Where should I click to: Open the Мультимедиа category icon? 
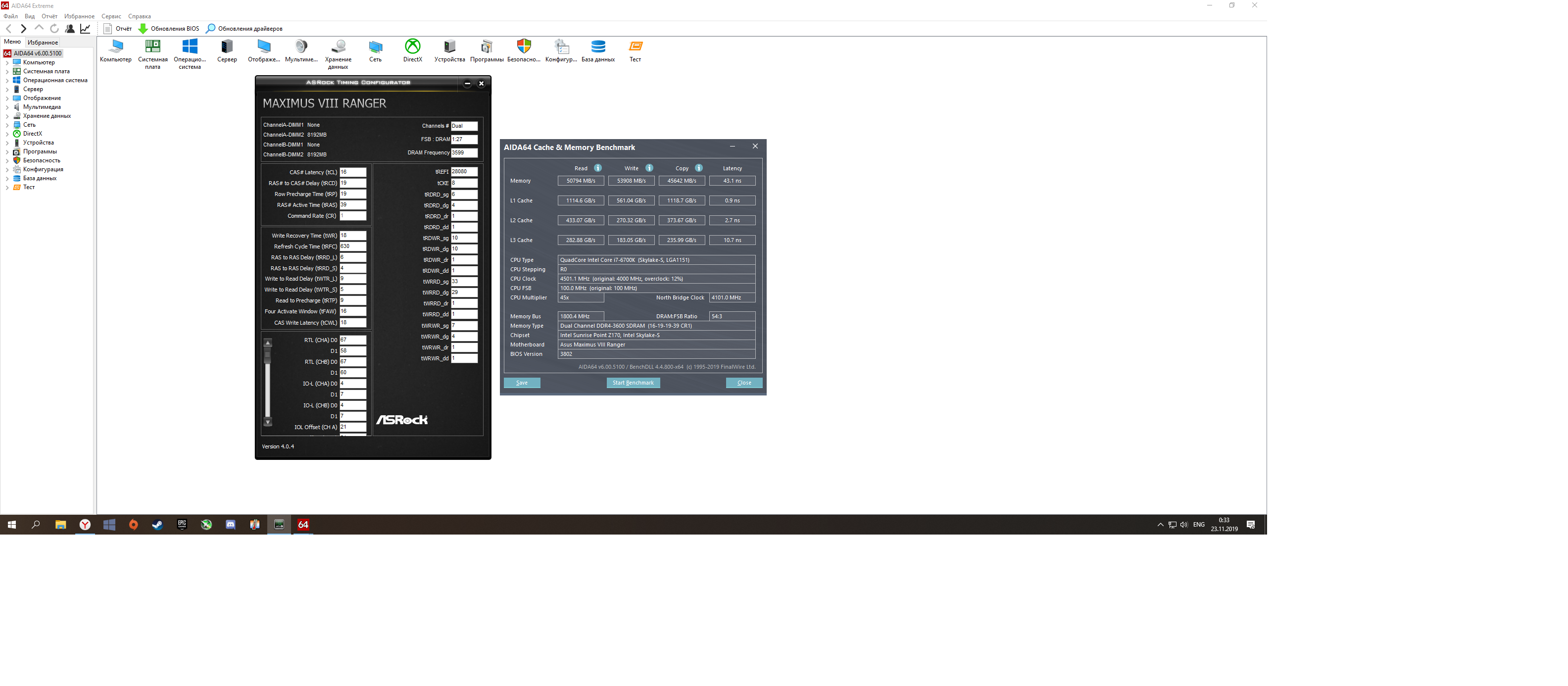click(301, 47)
